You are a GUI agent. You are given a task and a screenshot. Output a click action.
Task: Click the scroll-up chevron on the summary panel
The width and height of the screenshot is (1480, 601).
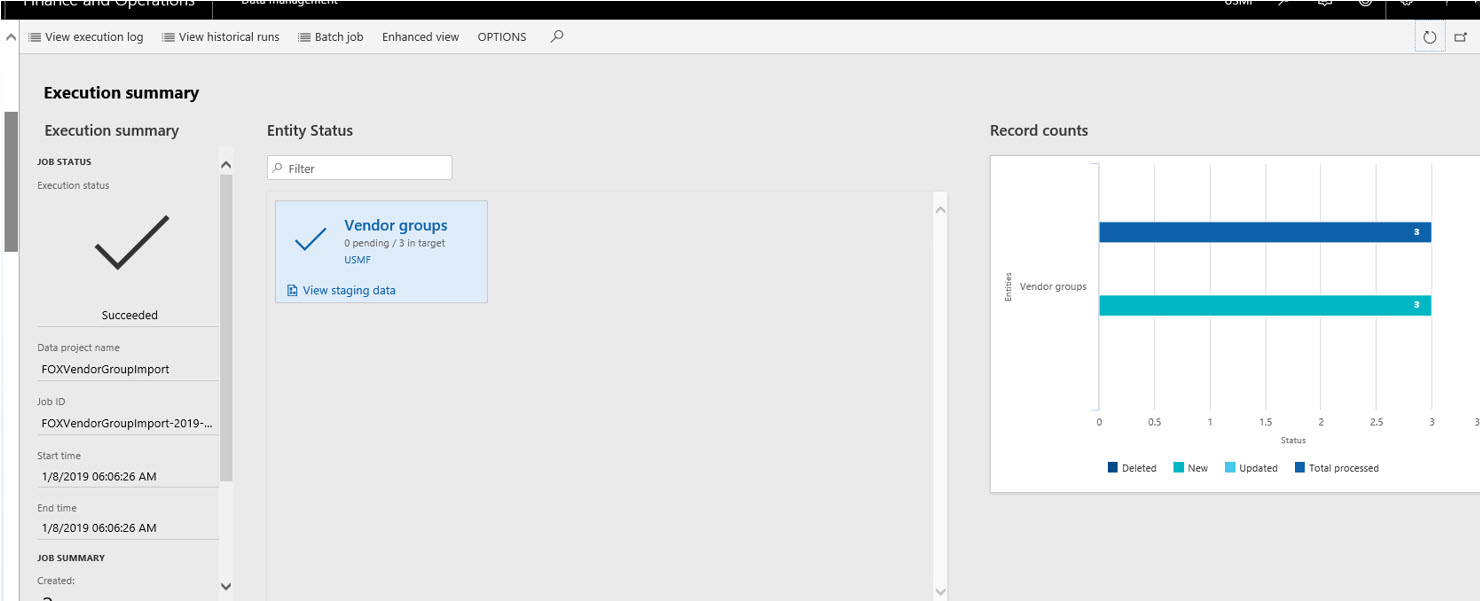pos(225,163)
